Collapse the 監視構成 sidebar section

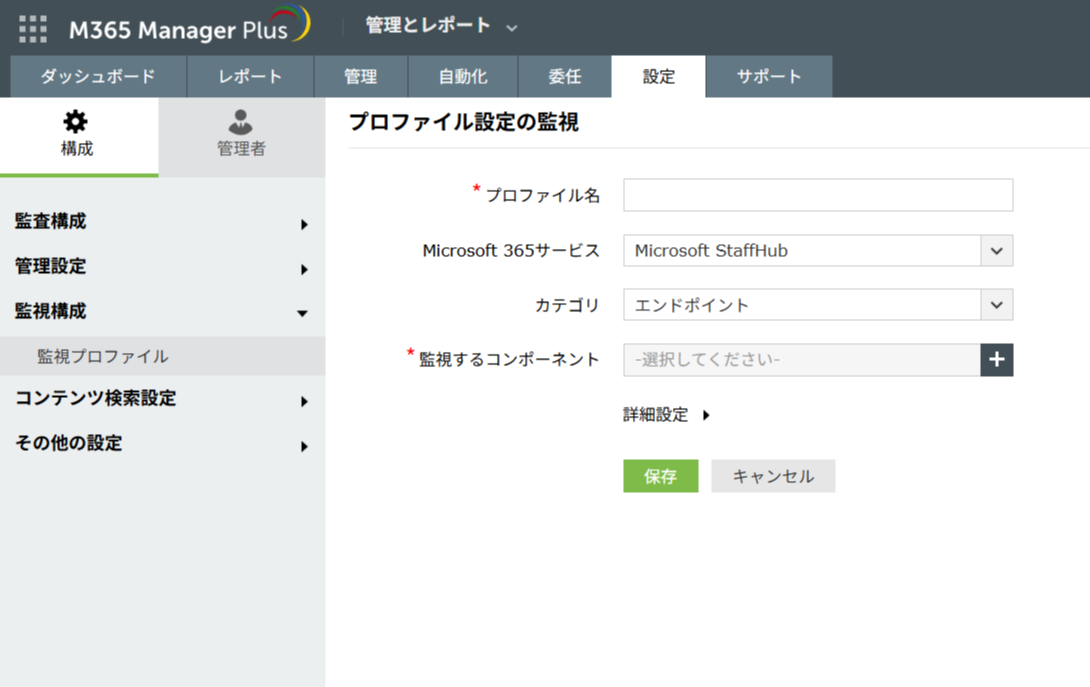[160, 312]
